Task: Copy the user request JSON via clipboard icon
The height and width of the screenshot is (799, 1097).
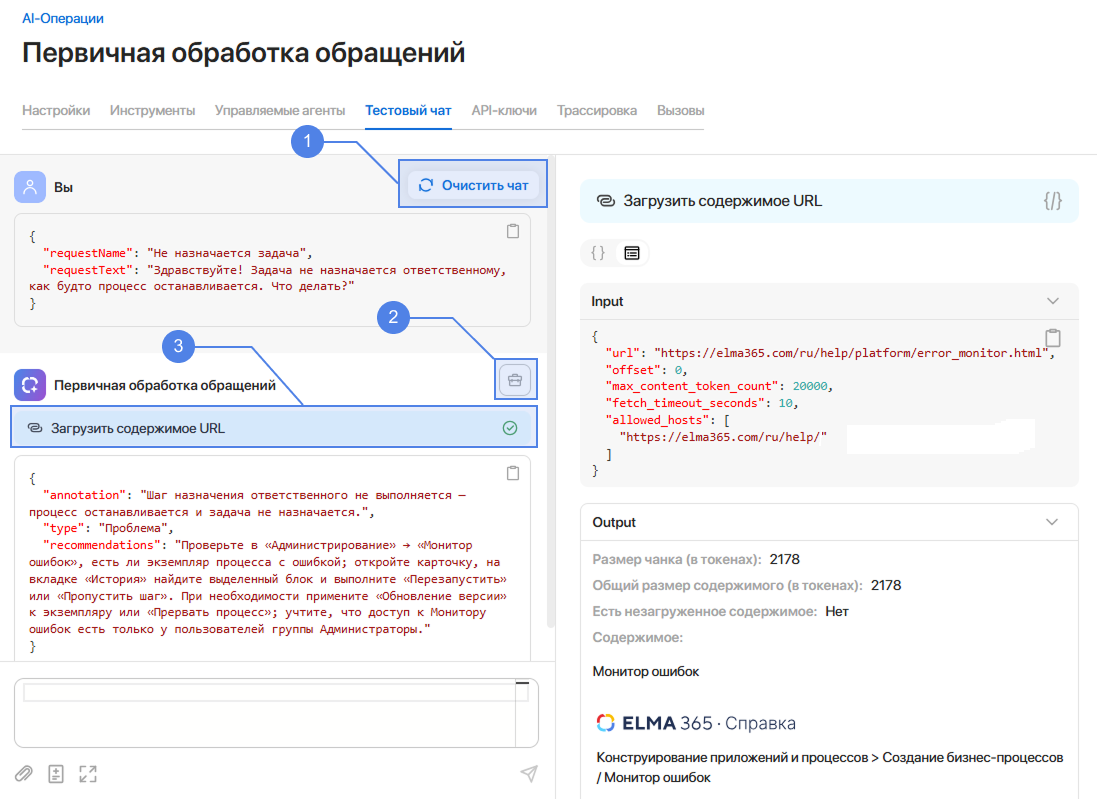Action: pos(513,231)
